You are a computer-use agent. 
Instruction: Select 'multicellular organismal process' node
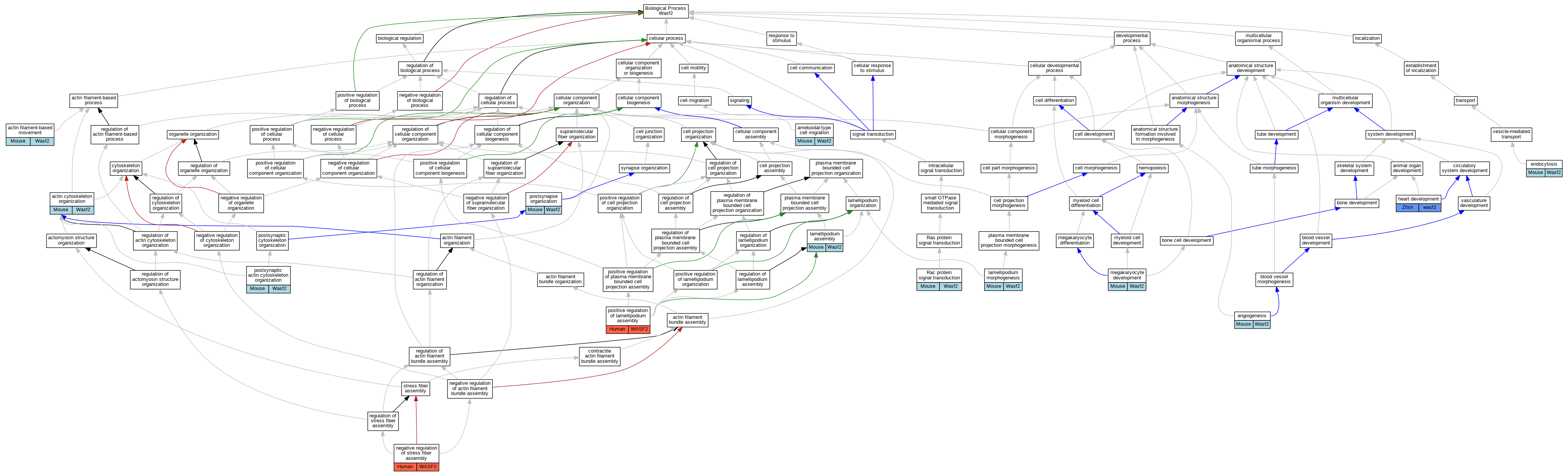pyautogui.click(x=1258, y=38)
